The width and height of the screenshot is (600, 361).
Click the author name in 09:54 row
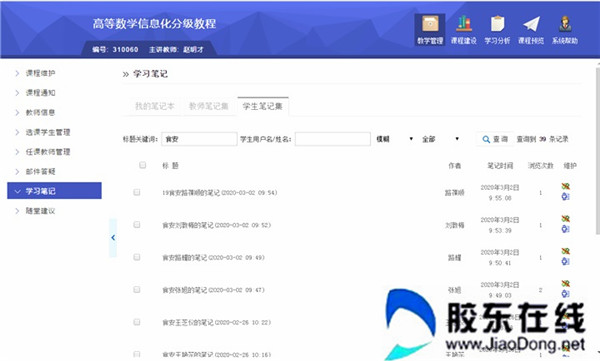tap(454, 193)
